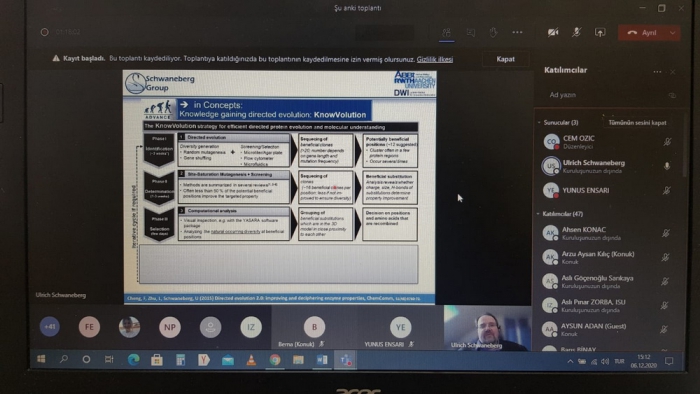Collapse the Sunucular (3) section
Image resolution: width=700 pixels, height=394 pixels.
tap(539, 122)
